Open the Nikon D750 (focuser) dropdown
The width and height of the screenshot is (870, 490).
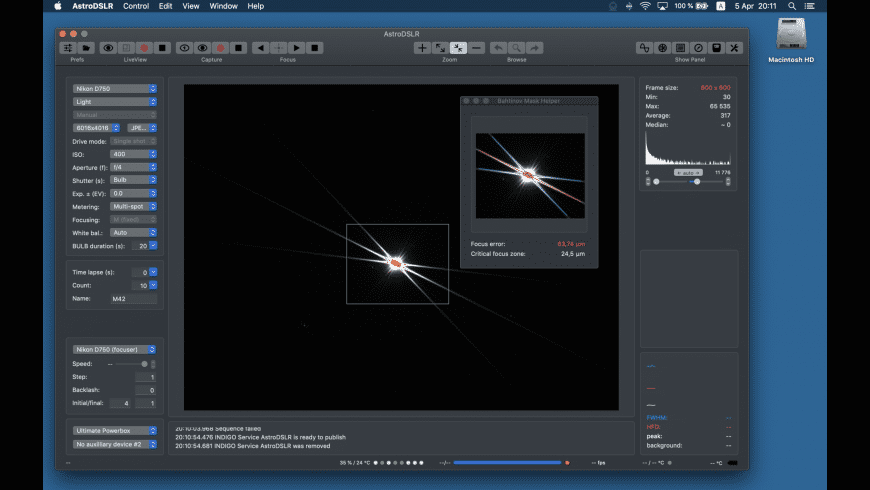(115, 350)
